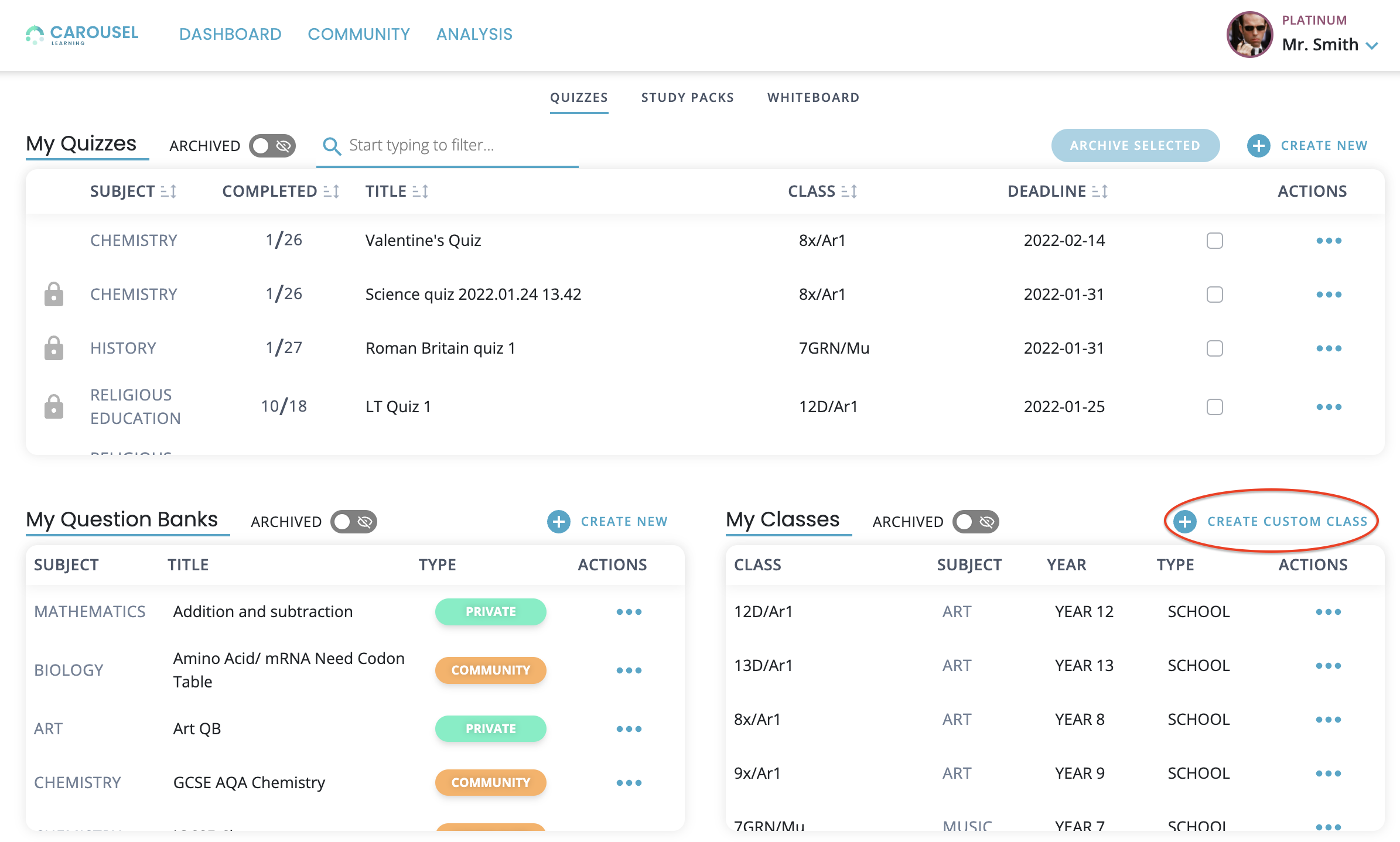Open actions dots for Art QB question bank

(629, 729)
